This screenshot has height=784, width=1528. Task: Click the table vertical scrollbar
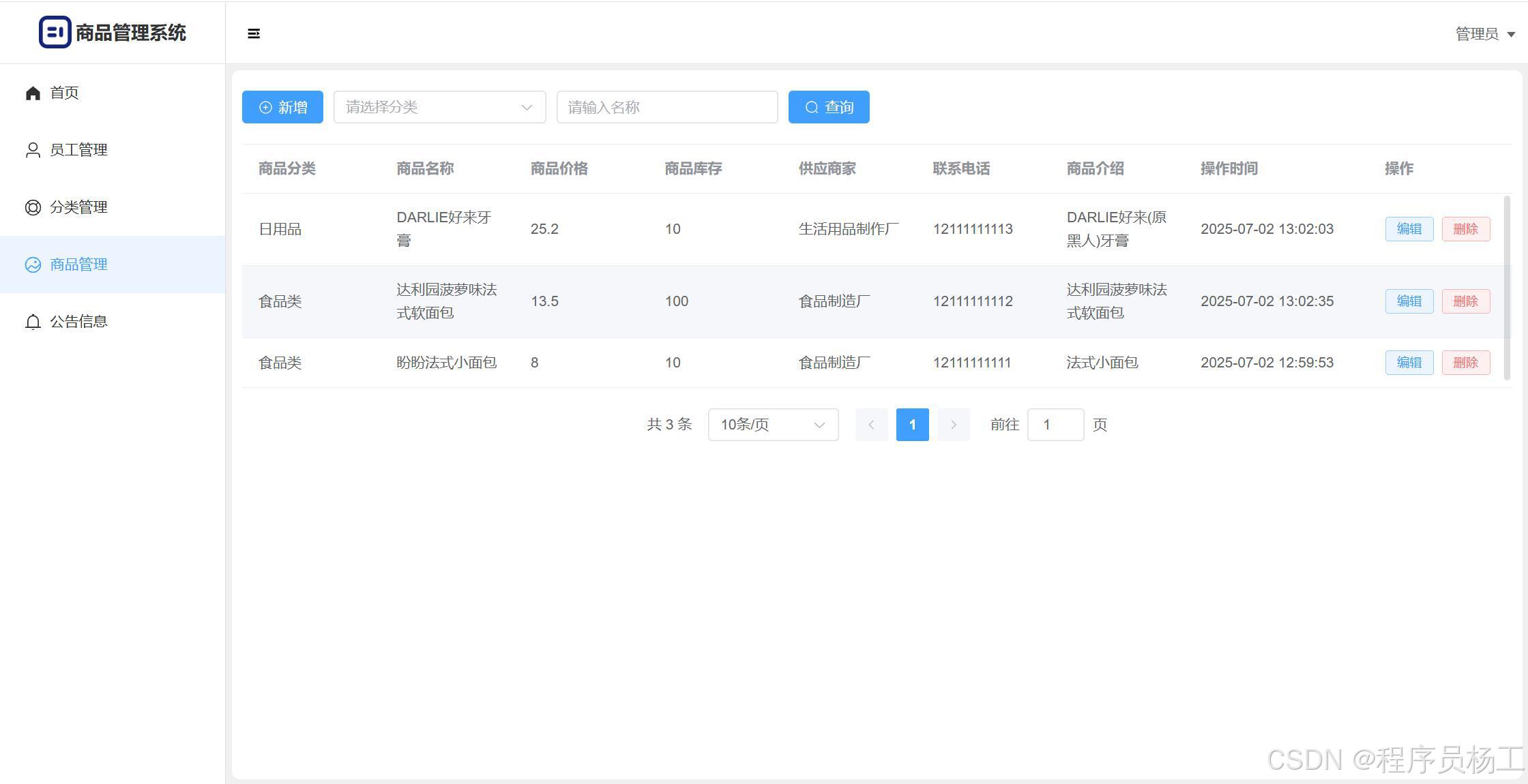point(1507,286)
